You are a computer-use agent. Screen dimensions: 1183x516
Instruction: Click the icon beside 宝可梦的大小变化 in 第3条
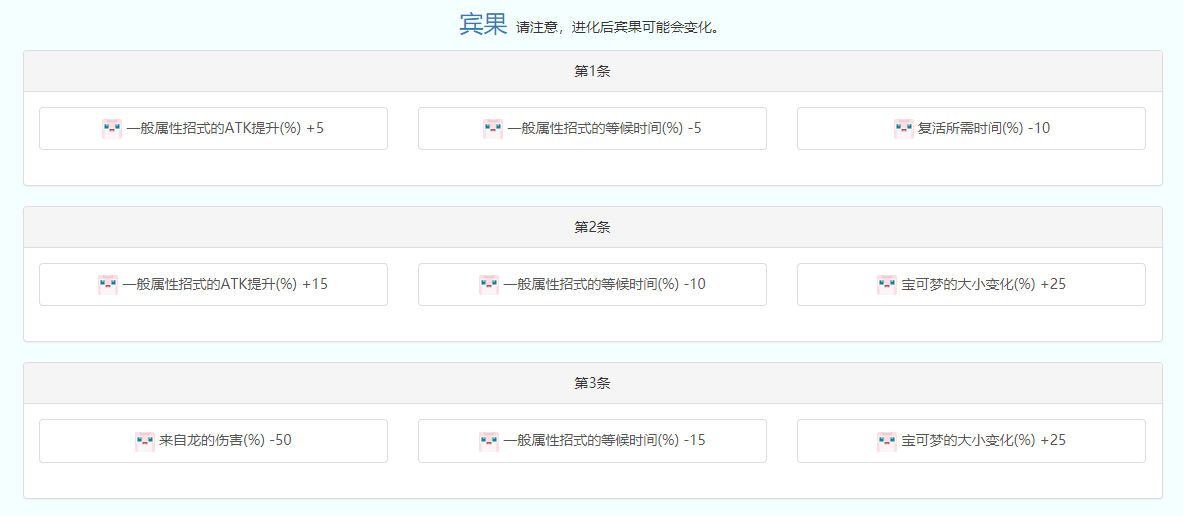886,441
